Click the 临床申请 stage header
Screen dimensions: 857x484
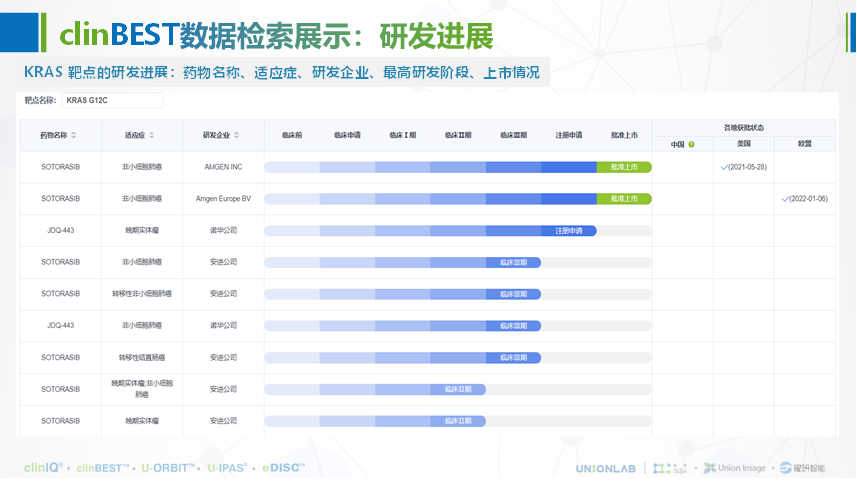coord(347,135)
